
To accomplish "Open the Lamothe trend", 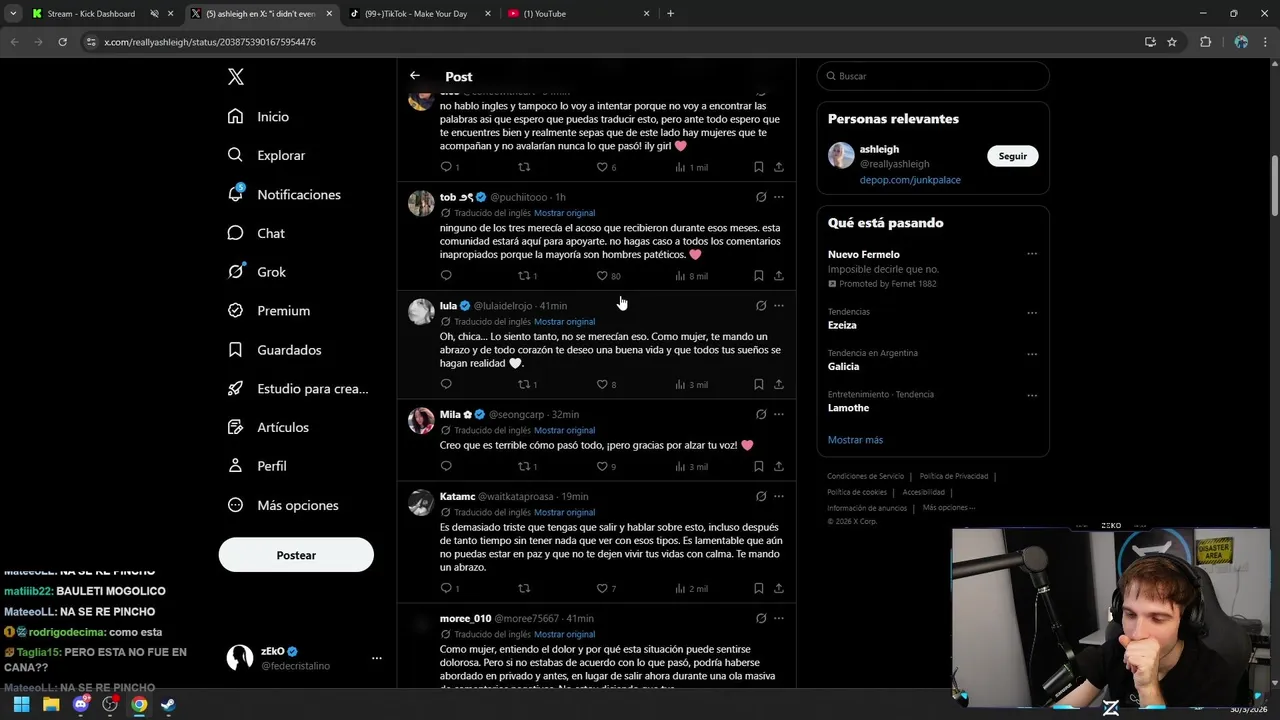I will click(848, 408).
